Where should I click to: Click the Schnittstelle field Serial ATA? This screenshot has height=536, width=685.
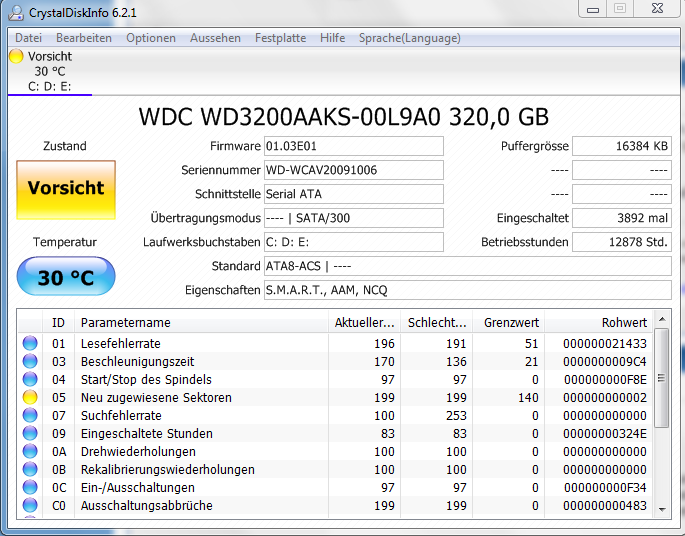(x=354, y=194)
